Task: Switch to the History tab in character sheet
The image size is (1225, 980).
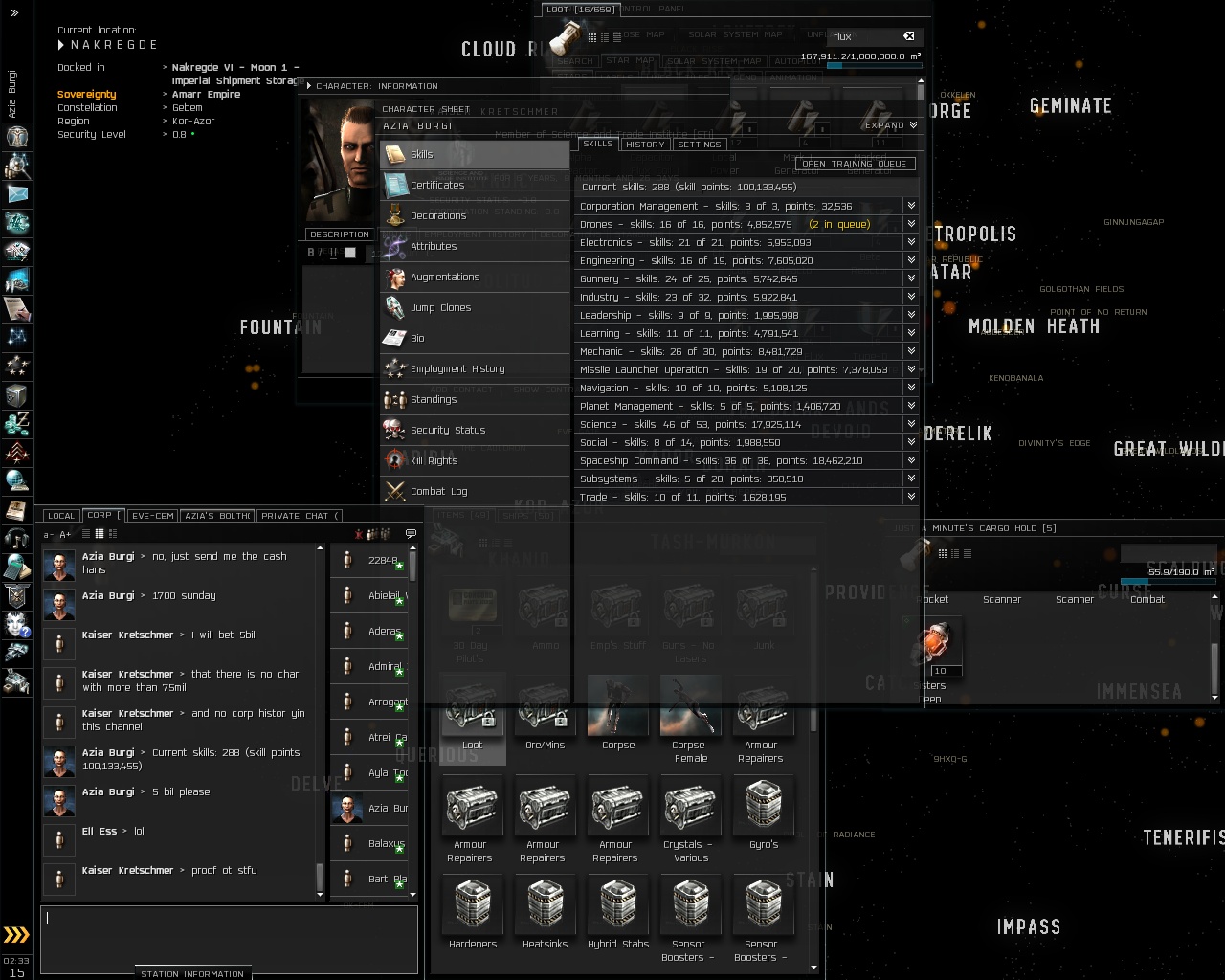Action: click(645, 145)
